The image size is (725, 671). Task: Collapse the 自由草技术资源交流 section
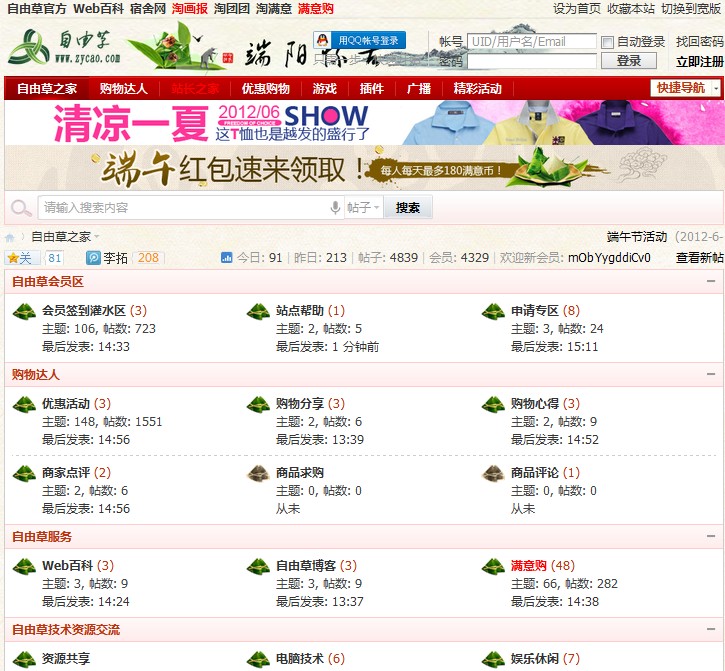(711, 629)
